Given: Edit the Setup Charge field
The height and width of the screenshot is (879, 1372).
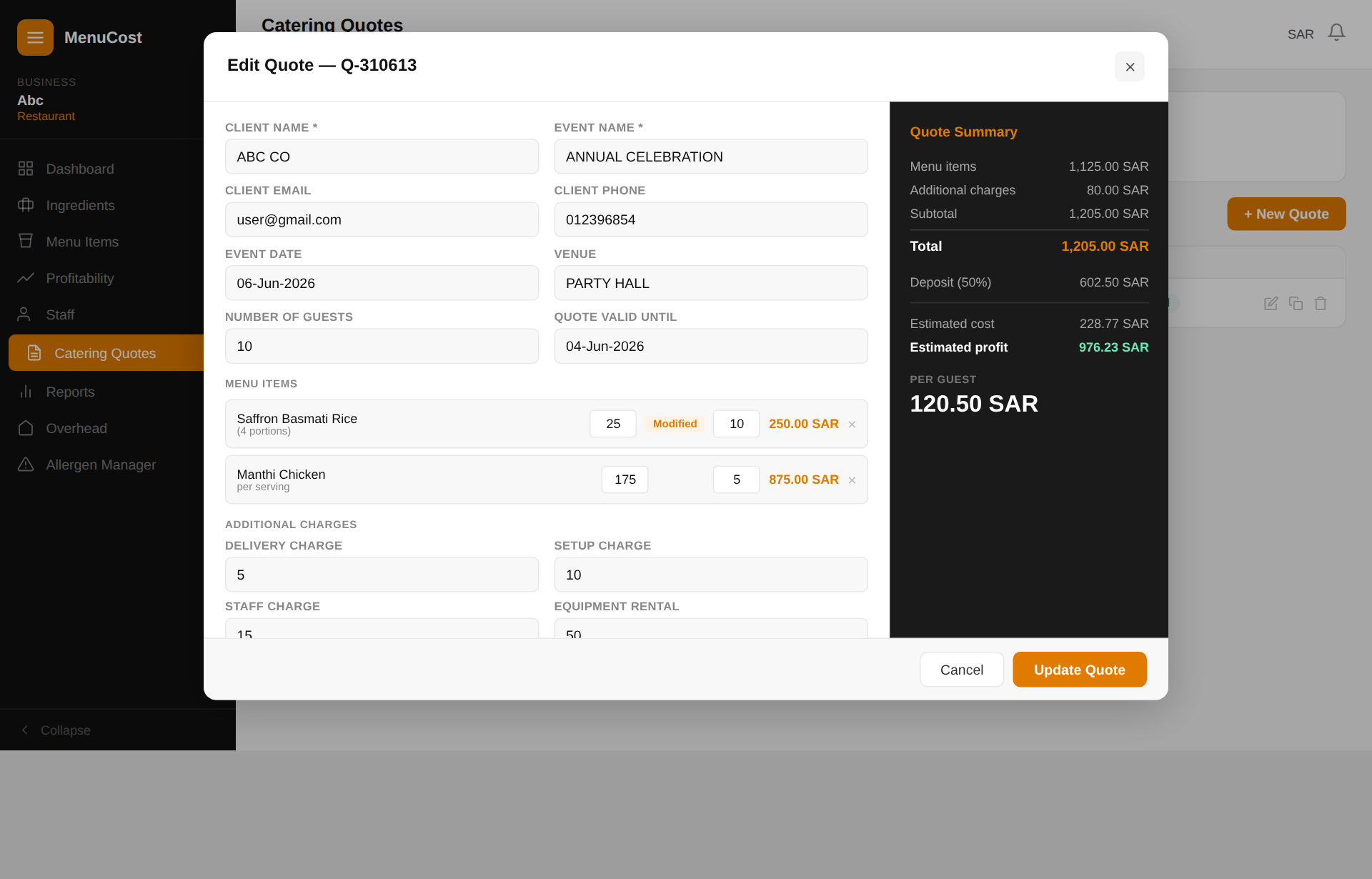Looking at the screenshot, I should 710,575.
